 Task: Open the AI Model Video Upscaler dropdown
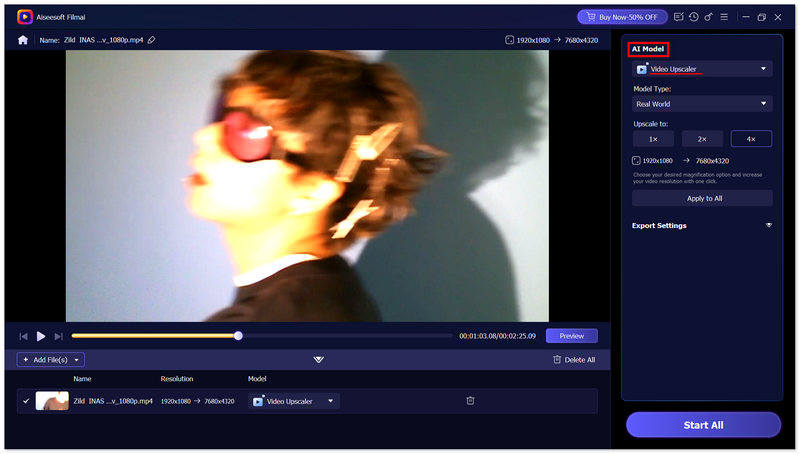702,69
